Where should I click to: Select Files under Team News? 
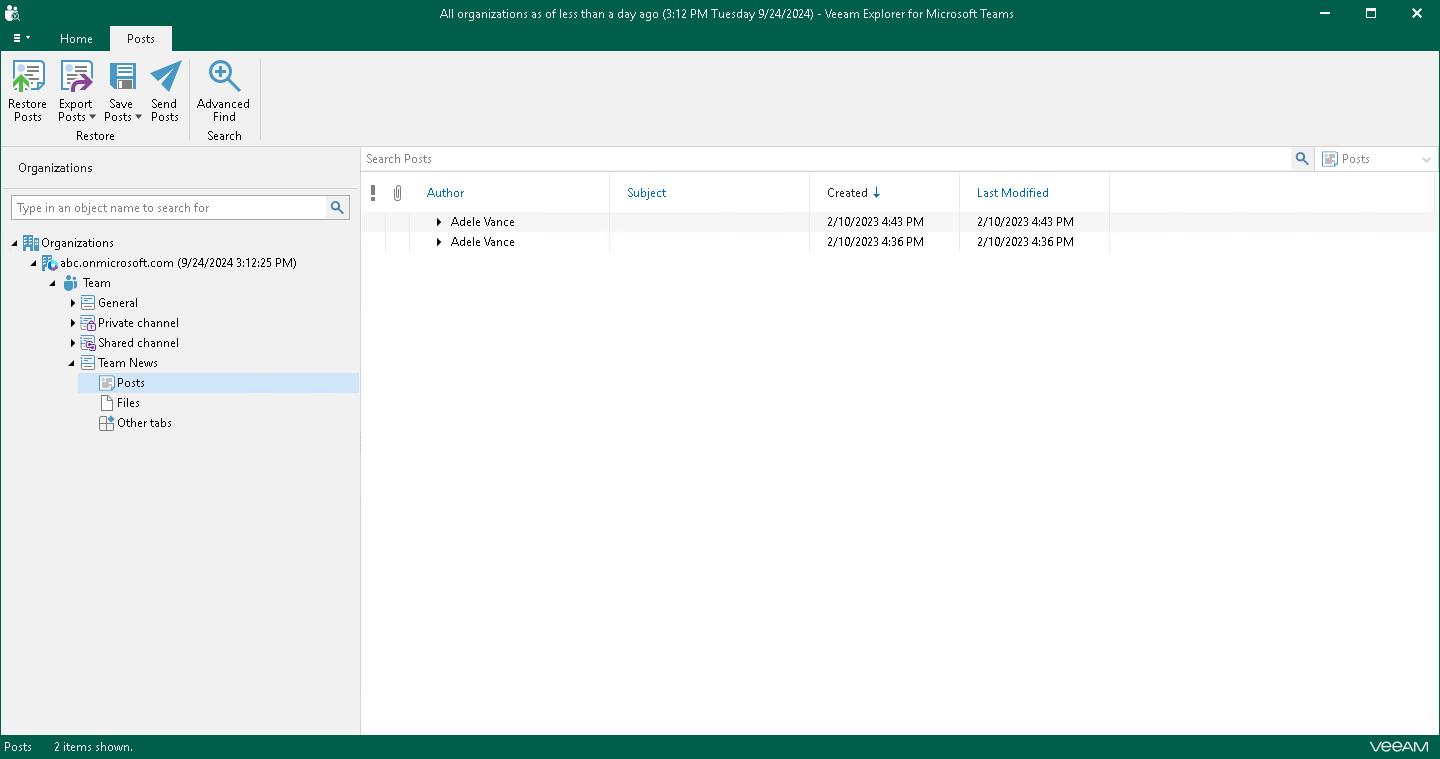(x=128, y=403)
